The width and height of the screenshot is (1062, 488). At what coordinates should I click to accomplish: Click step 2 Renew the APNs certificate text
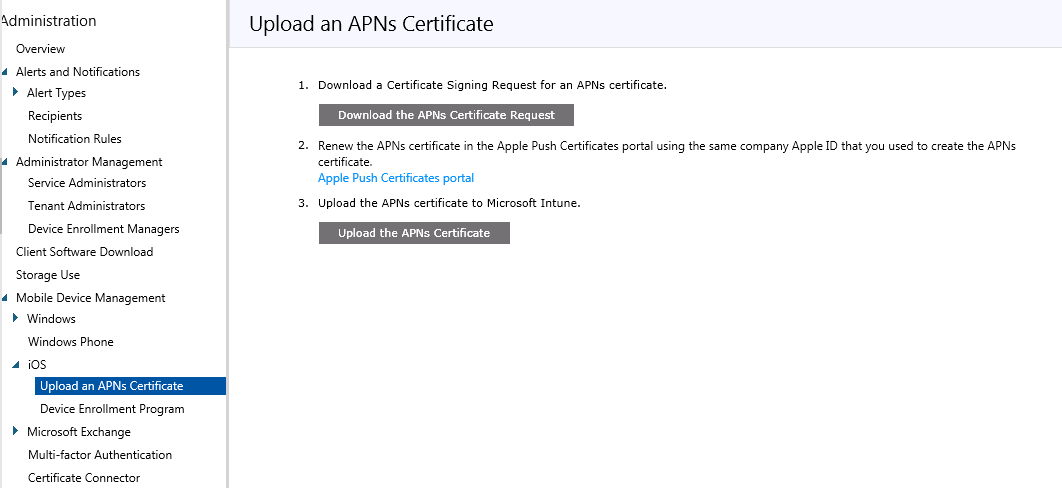tap(667, 154)
